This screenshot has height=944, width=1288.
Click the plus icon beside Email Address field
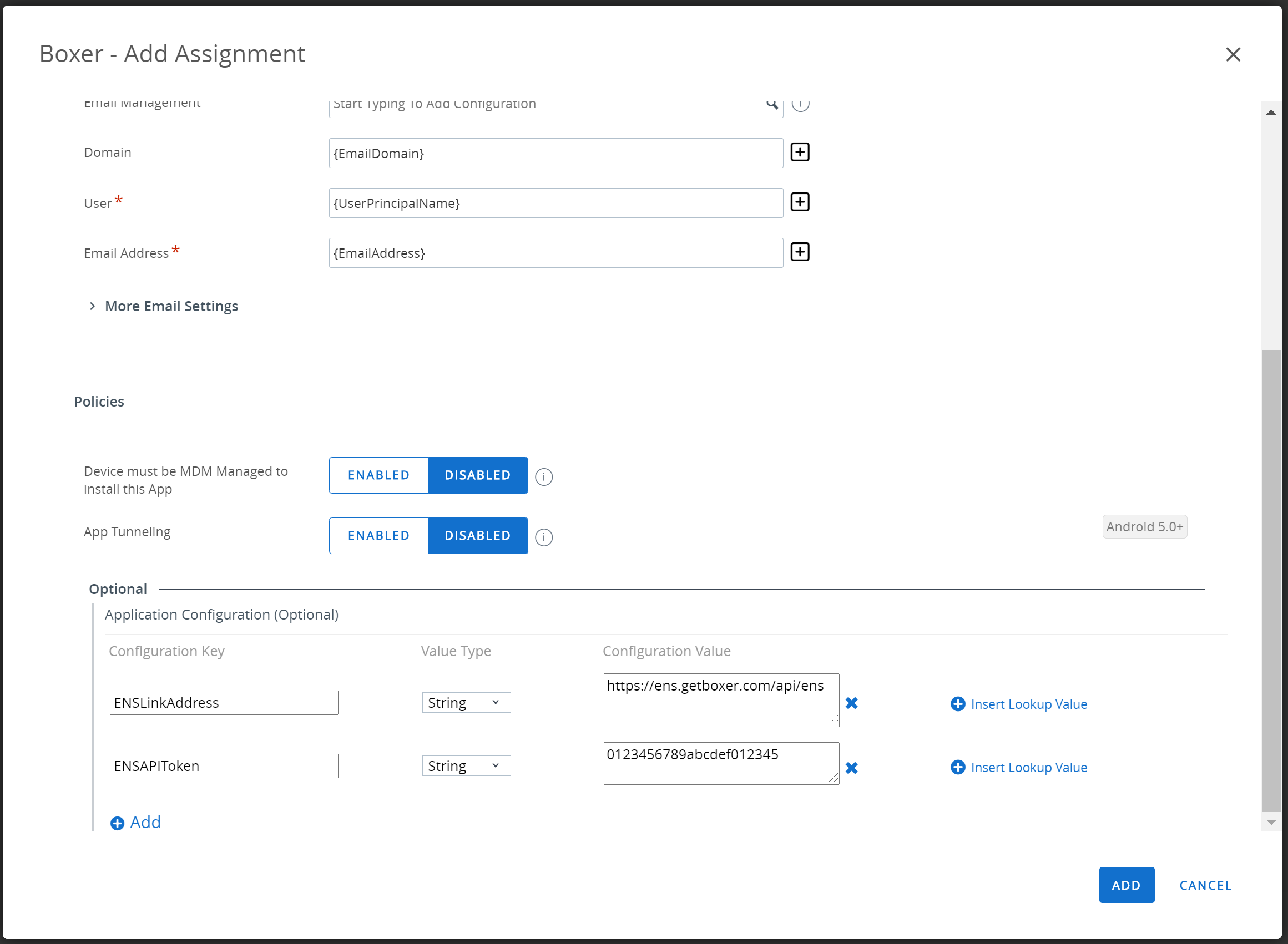[x=800, y=252]
